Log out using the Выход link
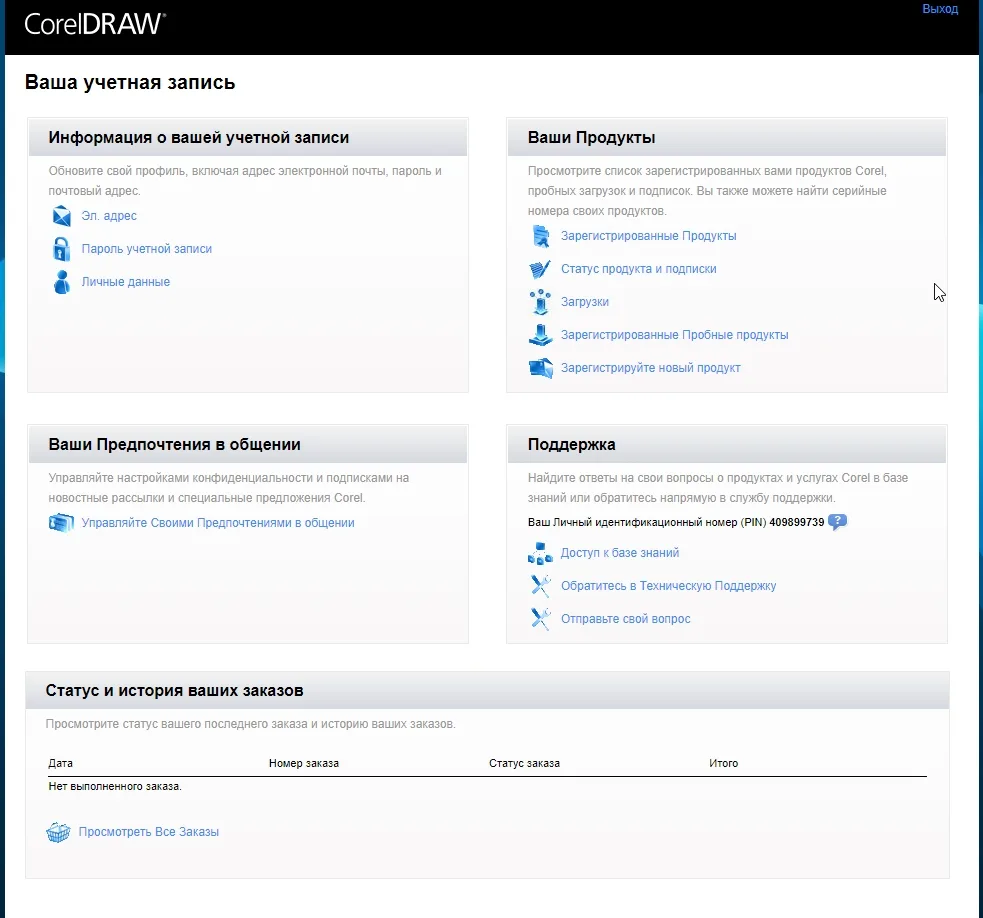 pyautogui.click(x=939, y=9)
